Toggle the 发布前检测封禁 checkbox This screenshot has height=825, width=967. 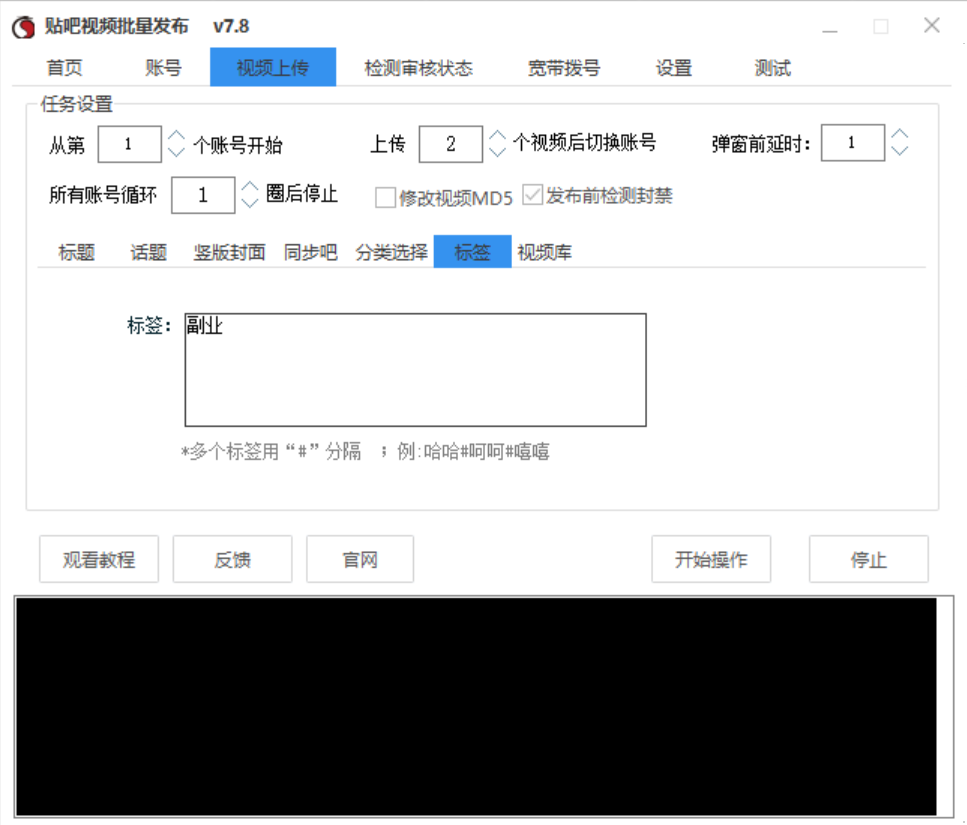click(x=532, y=196)
